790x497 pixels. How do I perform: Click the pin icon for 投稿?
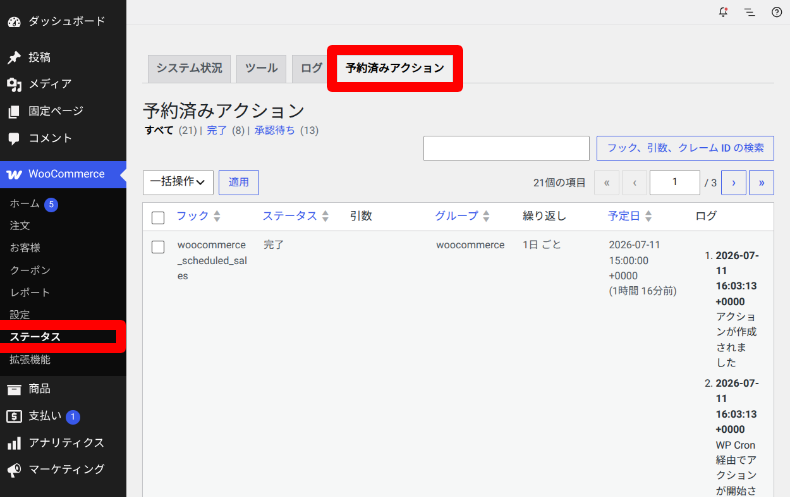point(14,57)
